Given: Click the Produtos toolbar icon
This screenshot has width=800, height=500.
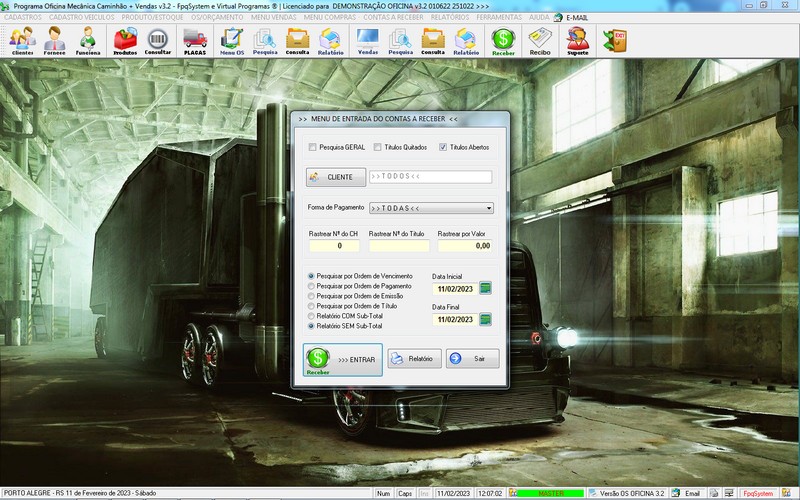Looking at the screenshot, I should click(x=125, y=40).
